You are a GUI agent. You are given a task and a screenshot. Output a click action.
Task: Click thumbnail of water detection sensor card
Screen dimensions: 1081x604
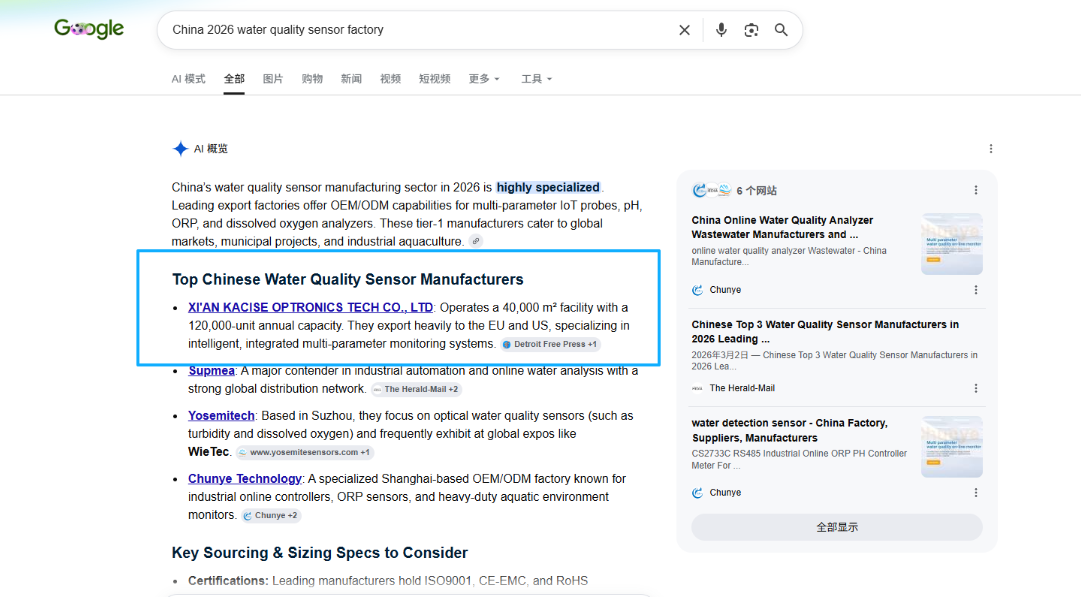pos(952,447)
